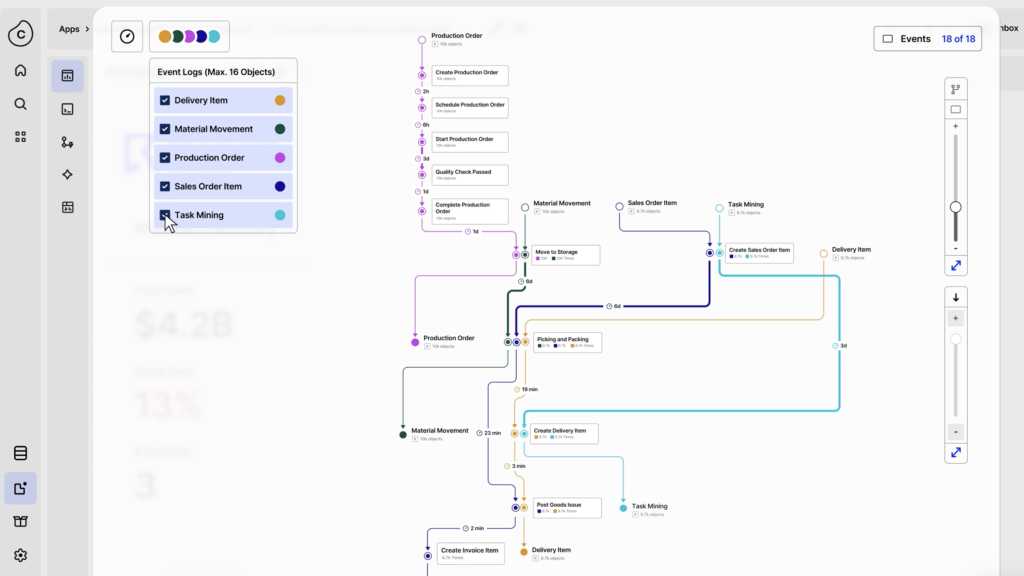Open the gift box icon in sidebar

(x=20, y=521)
